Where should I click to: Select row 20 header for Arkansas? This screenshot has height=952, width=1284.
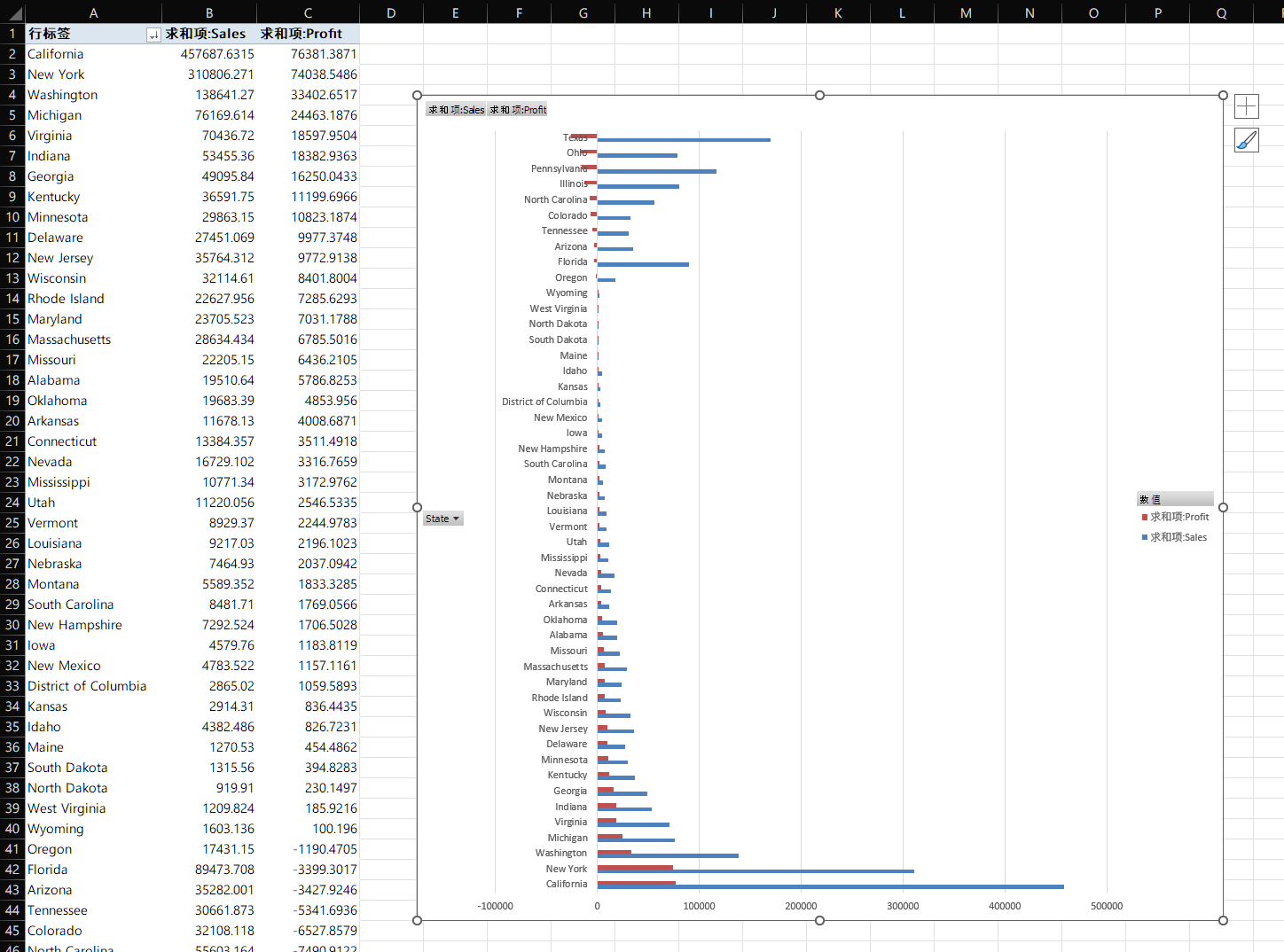12,421
